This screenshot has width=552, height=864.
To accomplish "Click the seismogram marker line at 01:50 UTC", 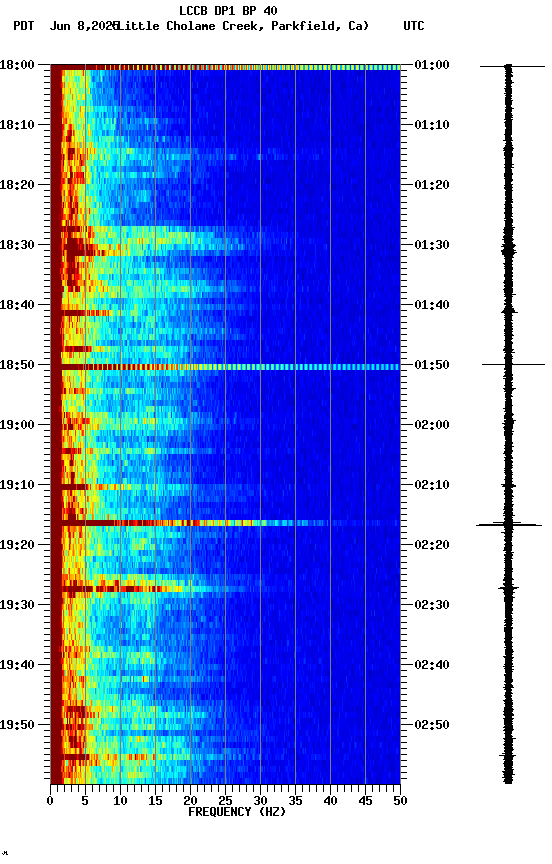I will pyautogui.click(x=513, y=364).
